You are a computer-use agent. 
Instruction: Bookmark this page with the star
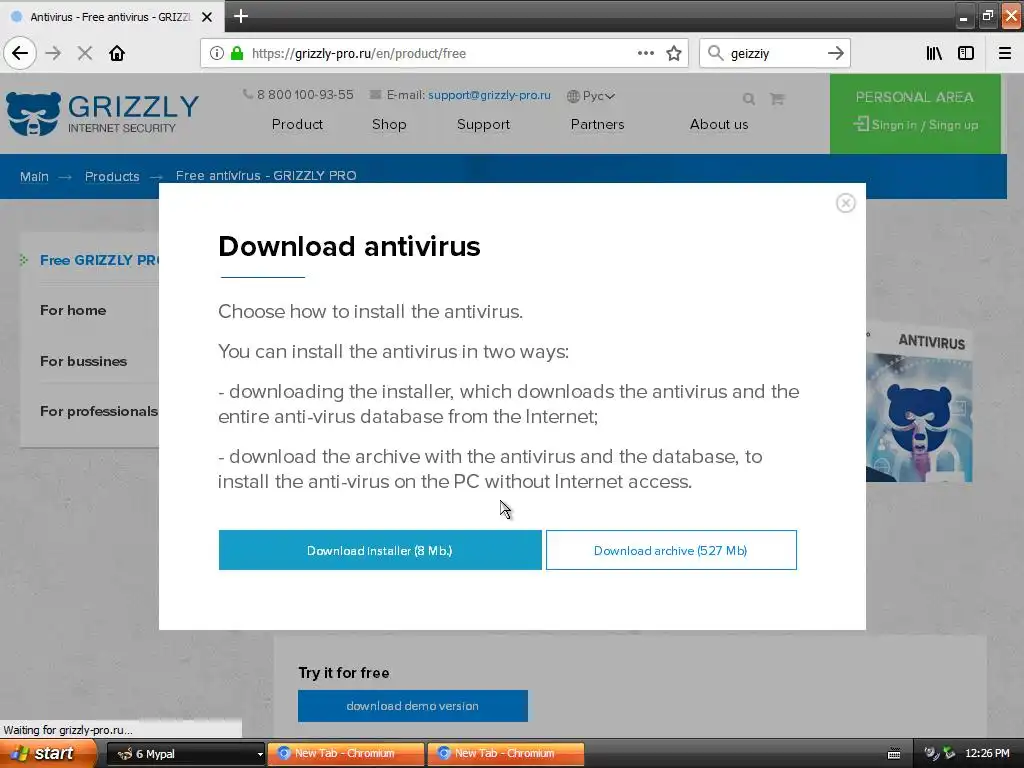click(674, 54)
